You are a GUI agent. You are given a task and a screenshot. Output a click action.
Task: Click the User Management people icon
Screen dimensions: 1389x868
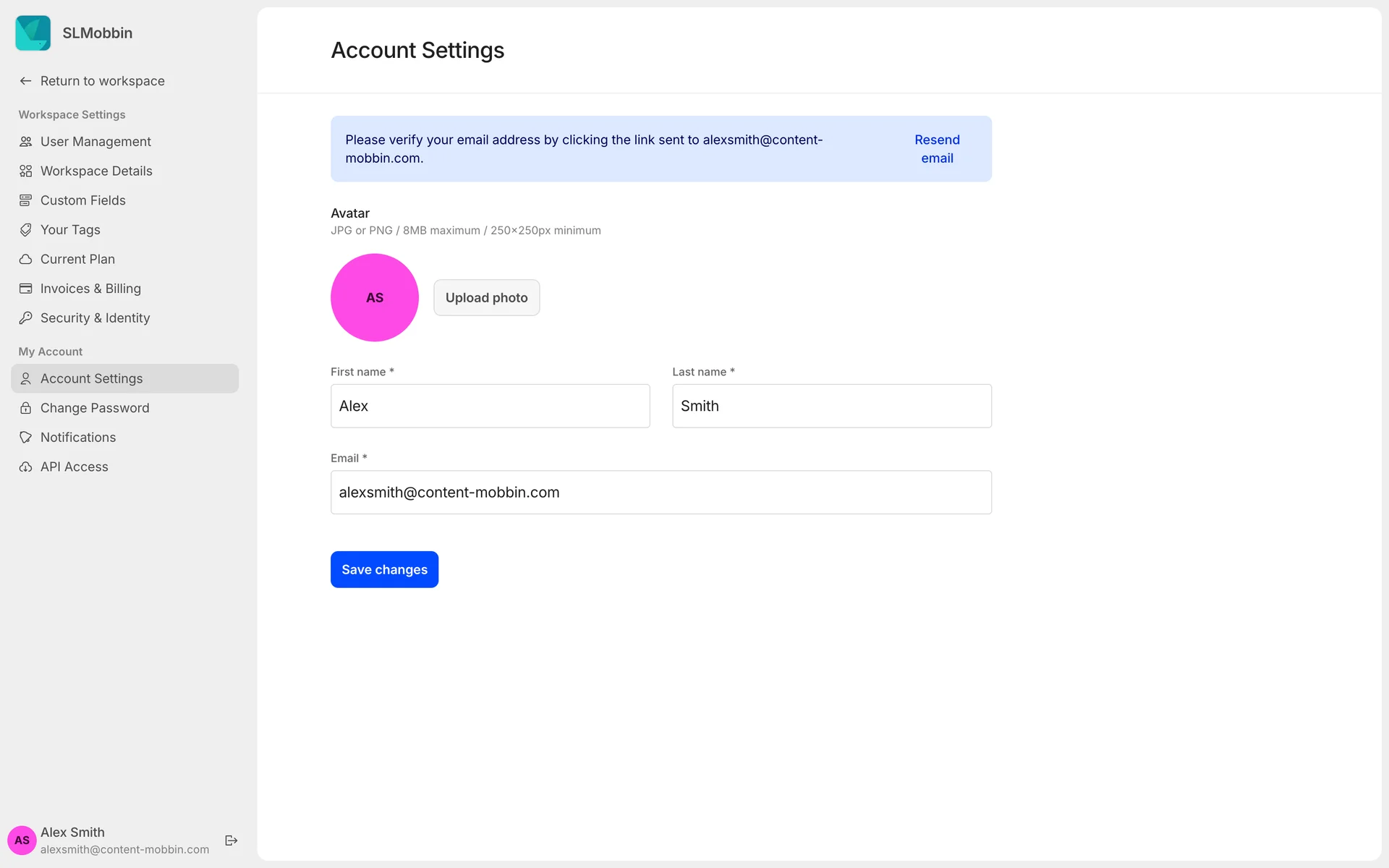pos(26,142)
